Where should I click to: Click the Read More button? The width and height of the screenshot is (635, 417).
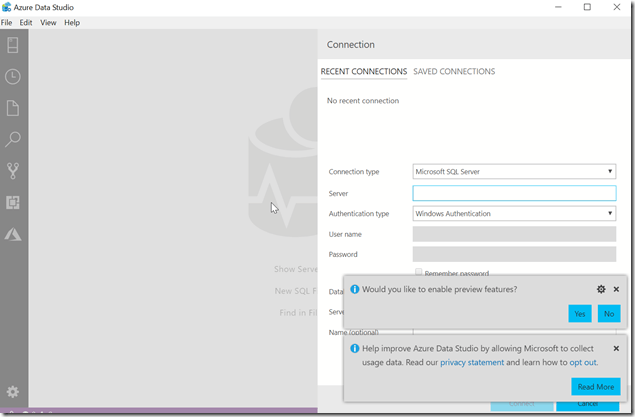pyautogui.click(x=596, y=387)
